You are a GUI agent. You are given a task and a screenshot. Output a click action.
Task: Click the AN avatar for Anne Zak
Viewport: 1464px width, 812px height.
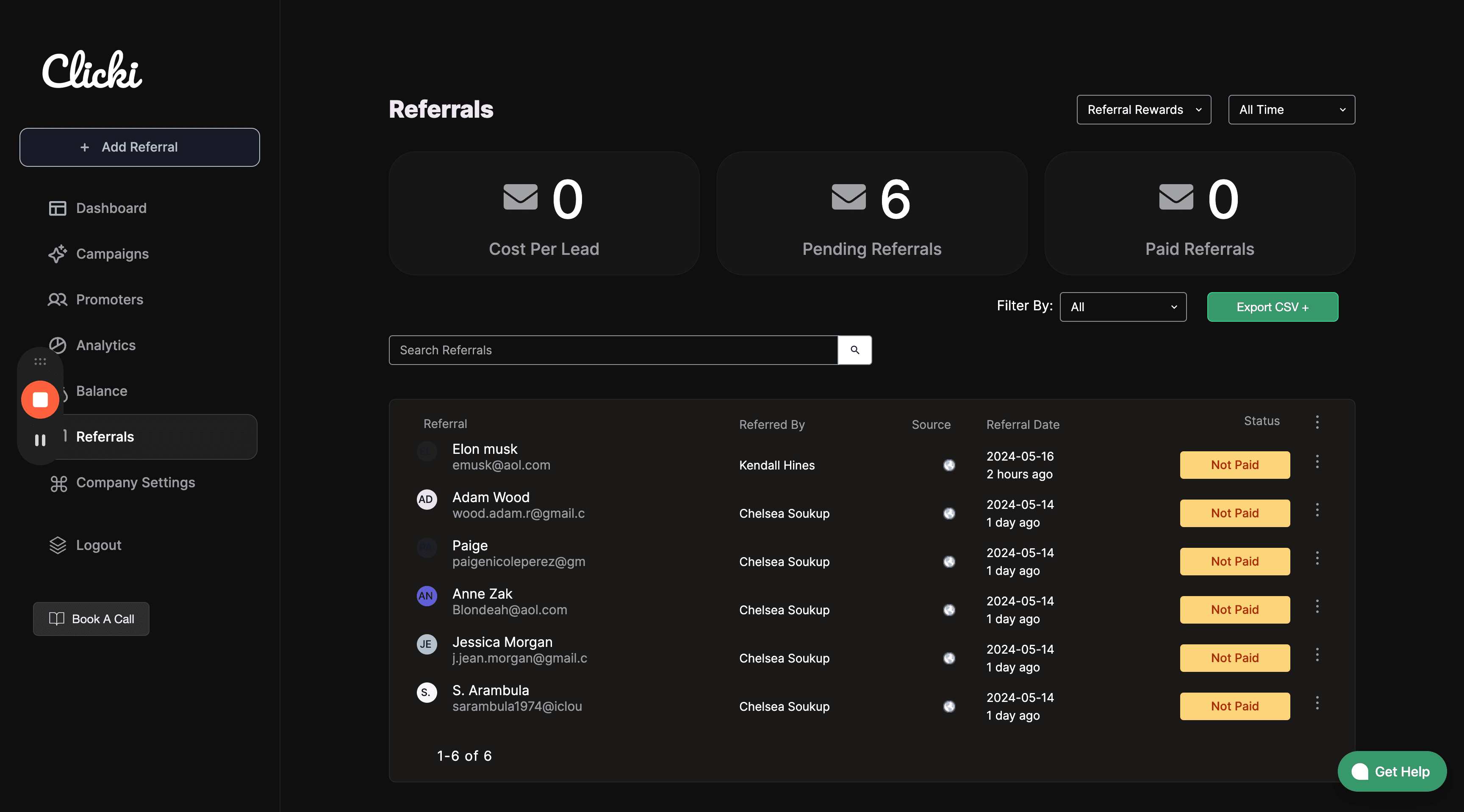pyautogui.click(x=426, y=596)
